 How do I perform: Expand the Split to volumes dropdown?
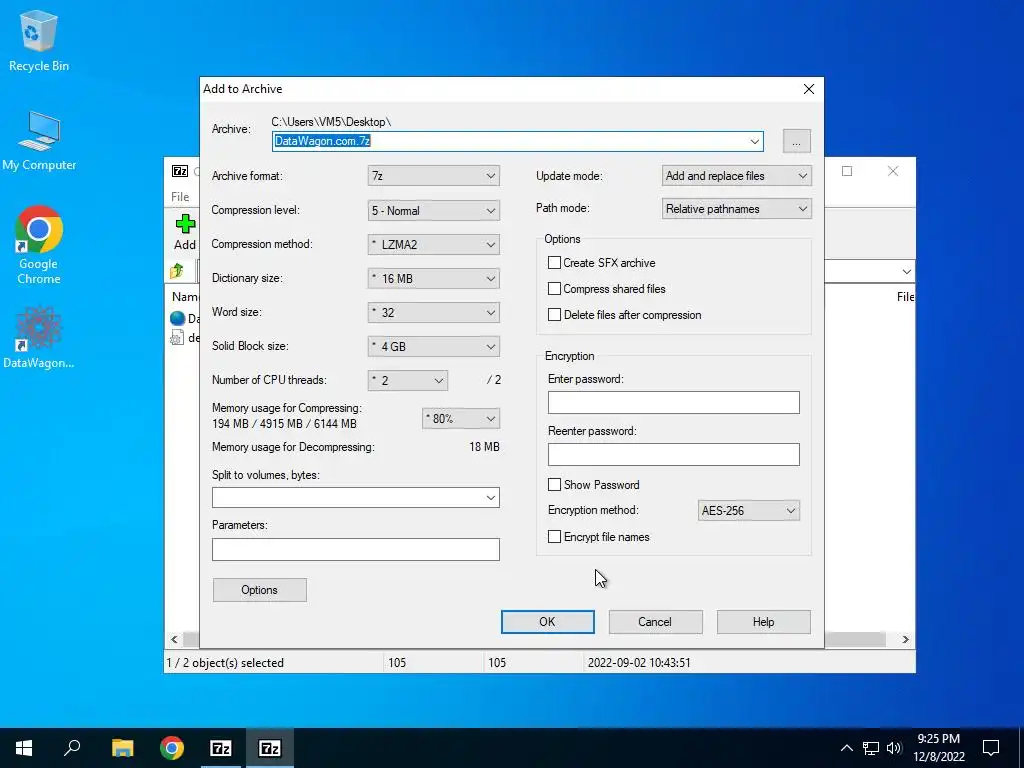(490, 498)
